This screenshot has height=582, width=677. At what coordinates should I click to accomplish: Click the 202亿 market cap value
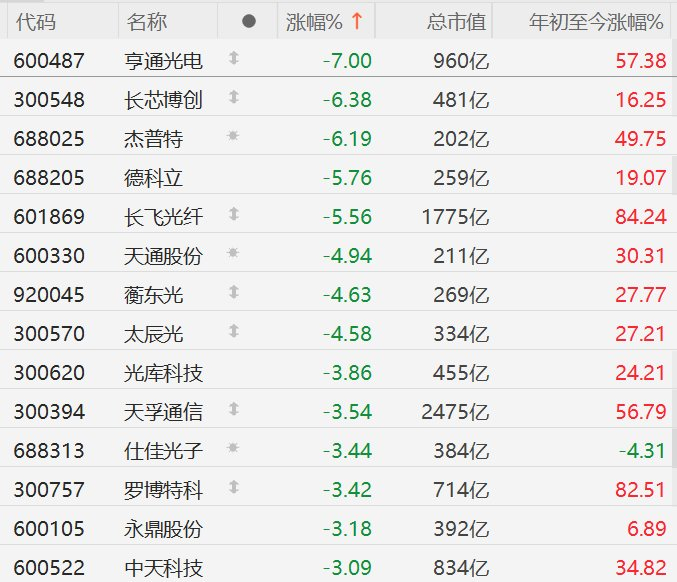click(x=461, y=139)
